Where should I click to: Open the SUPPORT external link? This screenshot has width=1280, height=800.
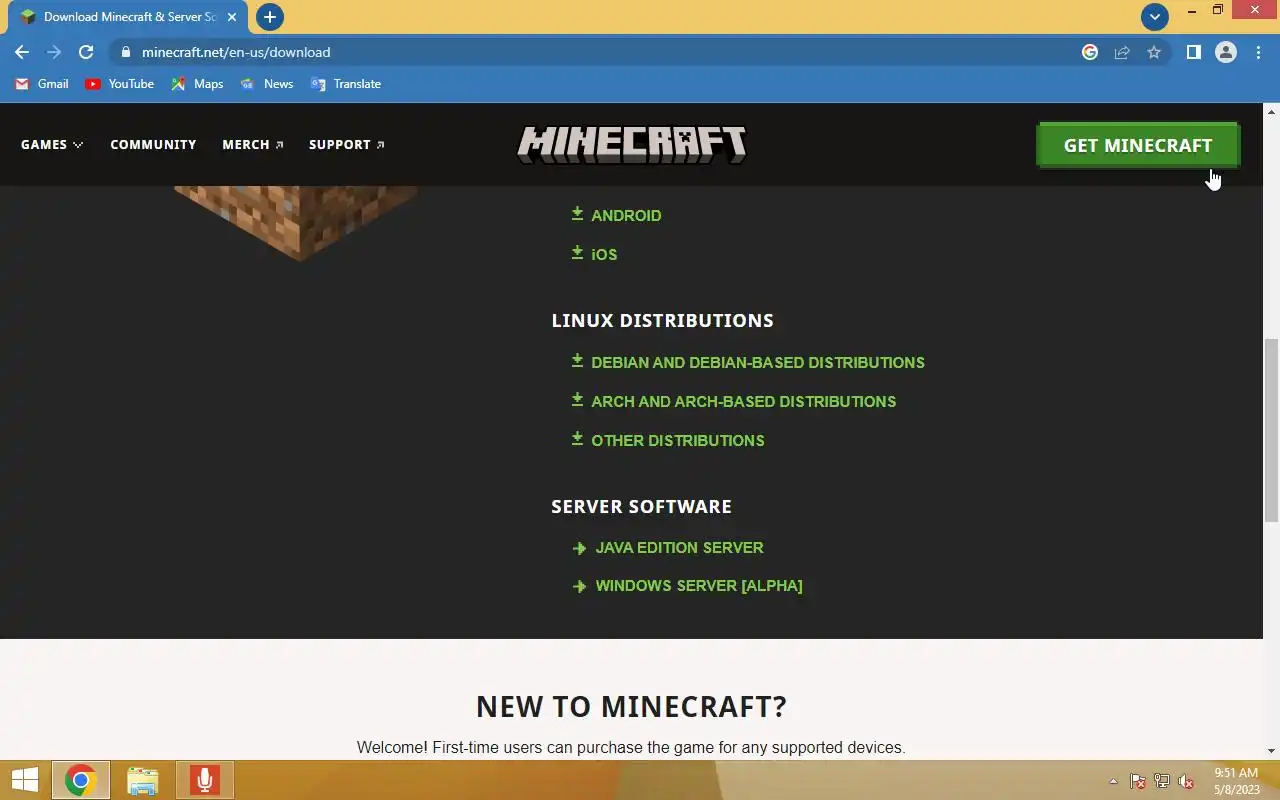click(347, 145)
